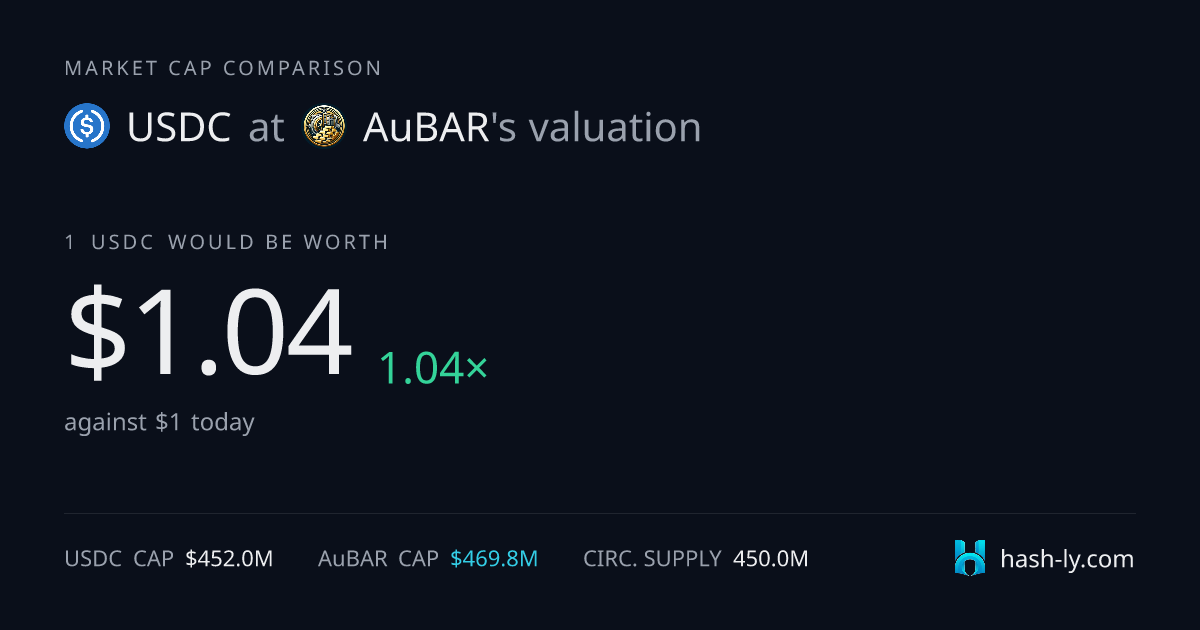Click the blue USDC coin icon
This screenshot has height=630, width=1200.
pyautogui.click(x=87, y=127)
